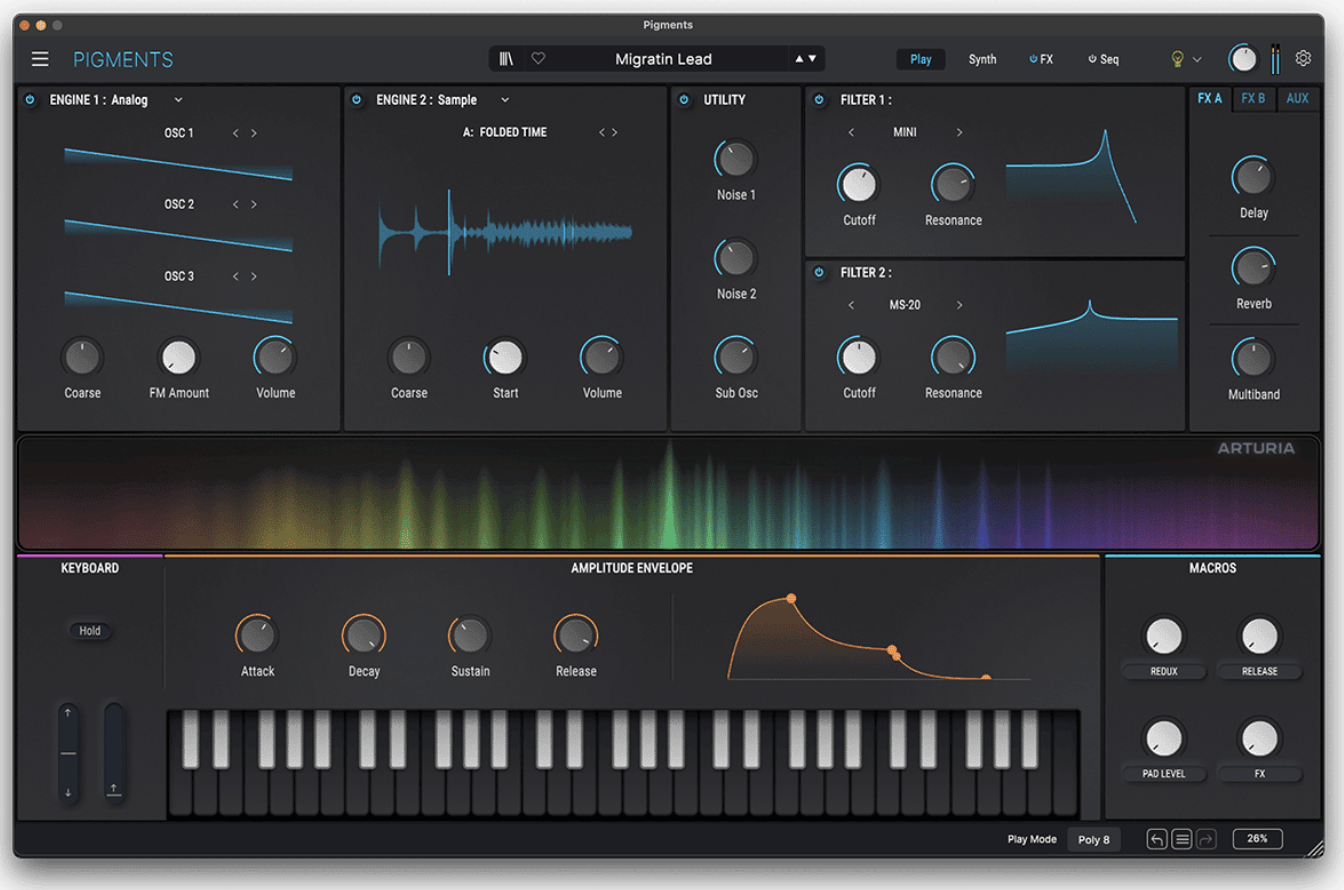This screenshot has height=890, width=1344.
Task: Select next OSC 3 waveform arrow
Action: 254,276
